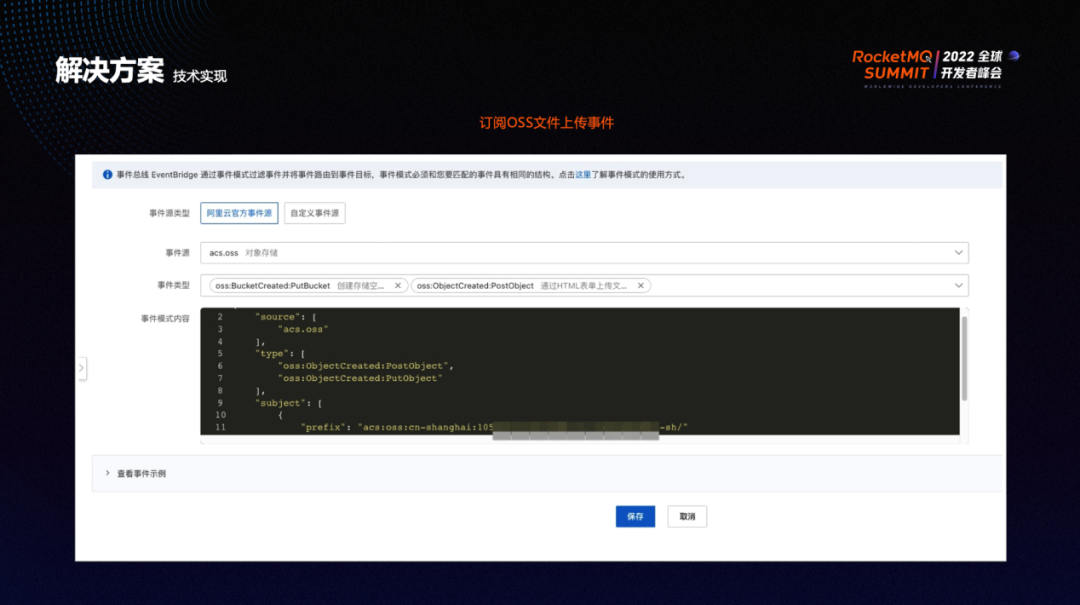Screen dimensions: 1080x605
Task: Click the "prefix" line in editor
Action: pos(494,427)
